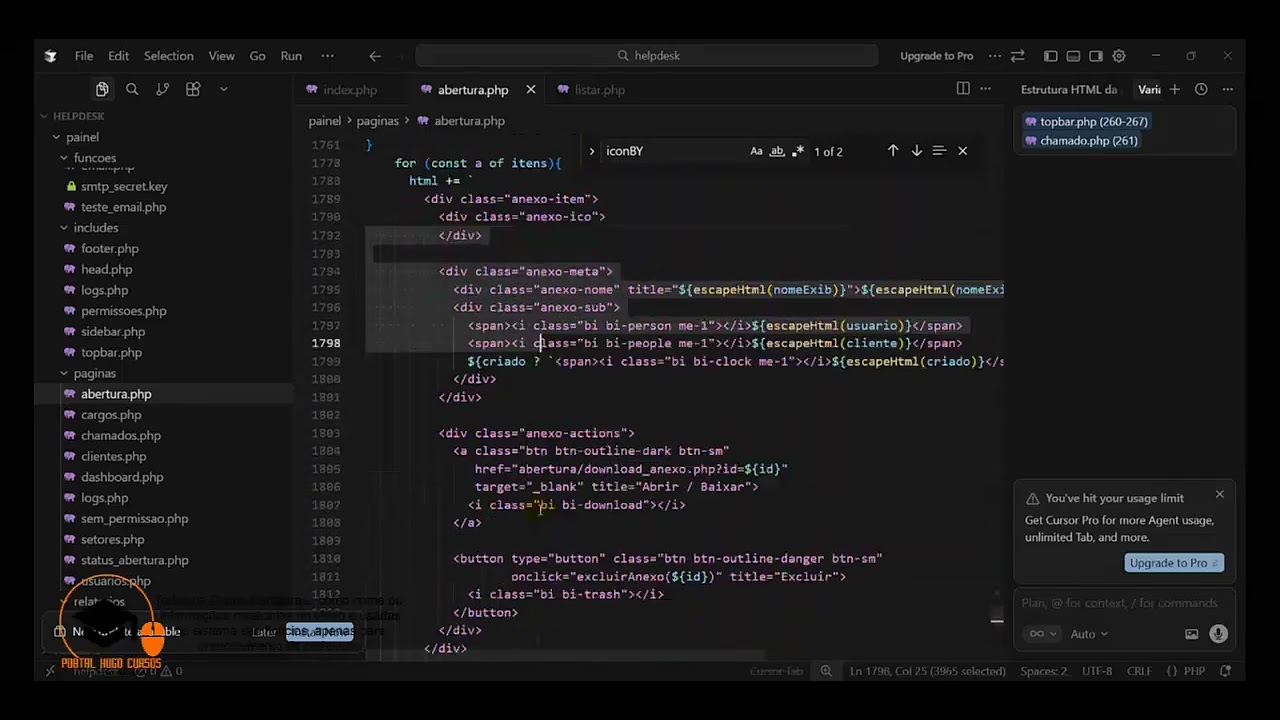Viewport: 1280px width, 720px height.
Task: Dismiss the usage limit notification
Action: tap(1220, 494)
